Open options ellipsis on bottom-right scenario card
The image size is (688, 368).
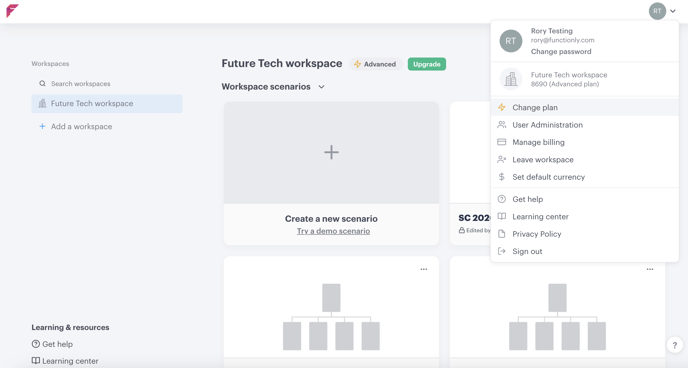coord(650,269)
